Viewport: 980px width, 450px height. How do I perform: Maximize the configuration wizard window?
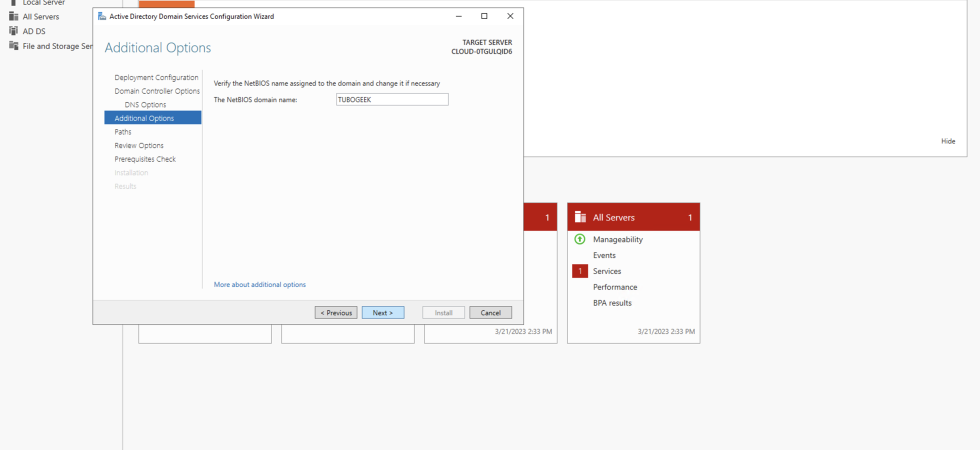point(484,16)
